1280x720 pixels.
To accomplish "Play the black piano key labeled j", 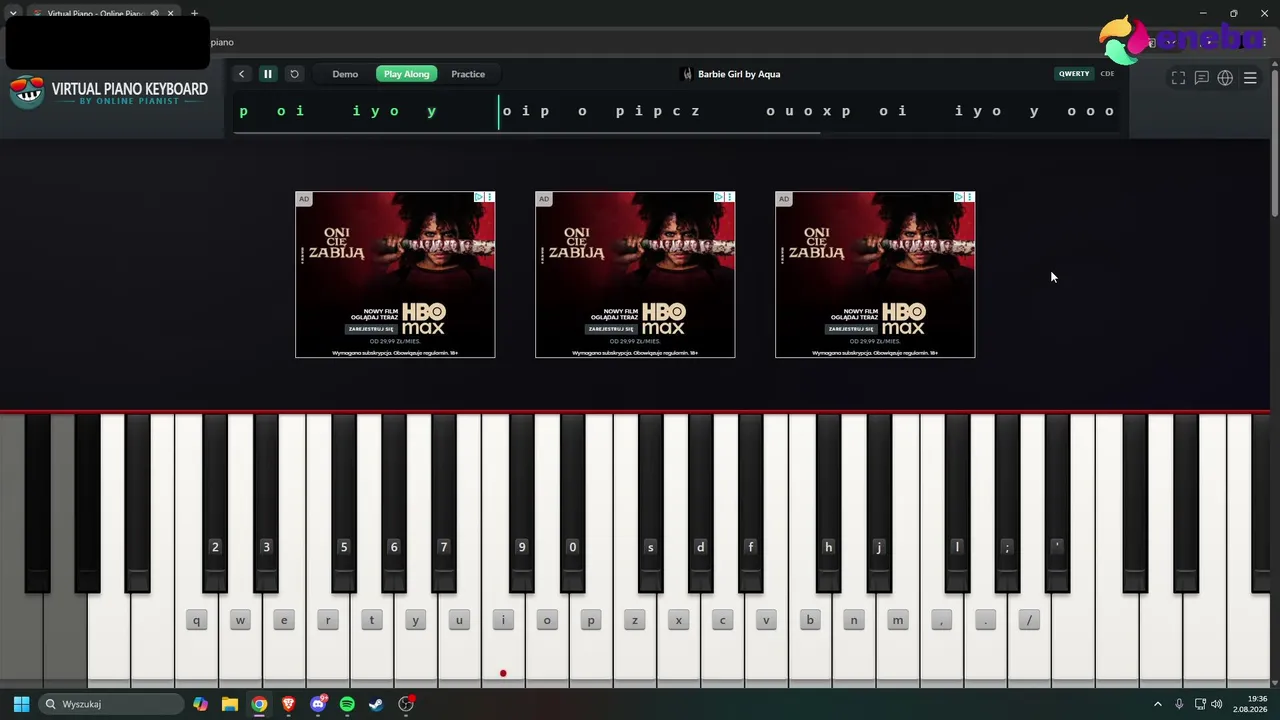I will (x=879, y=503).
